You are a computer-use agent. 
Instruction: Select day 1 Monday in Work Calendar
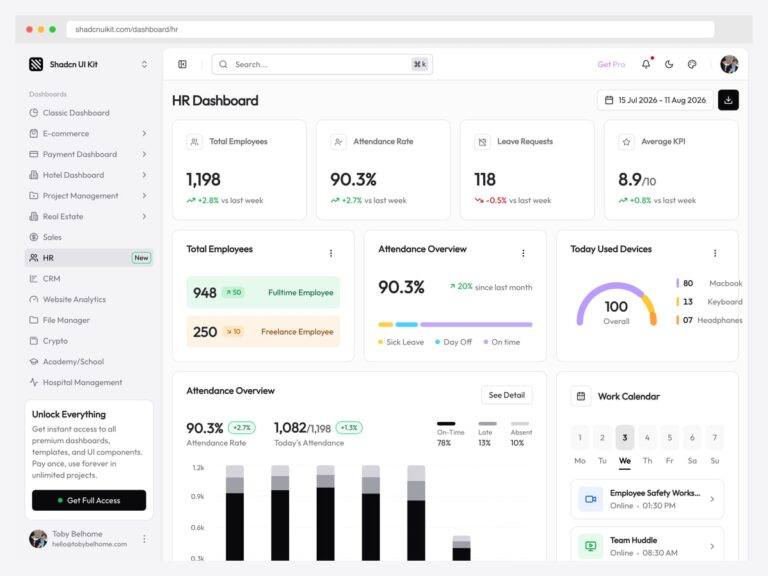pos(580,437)
